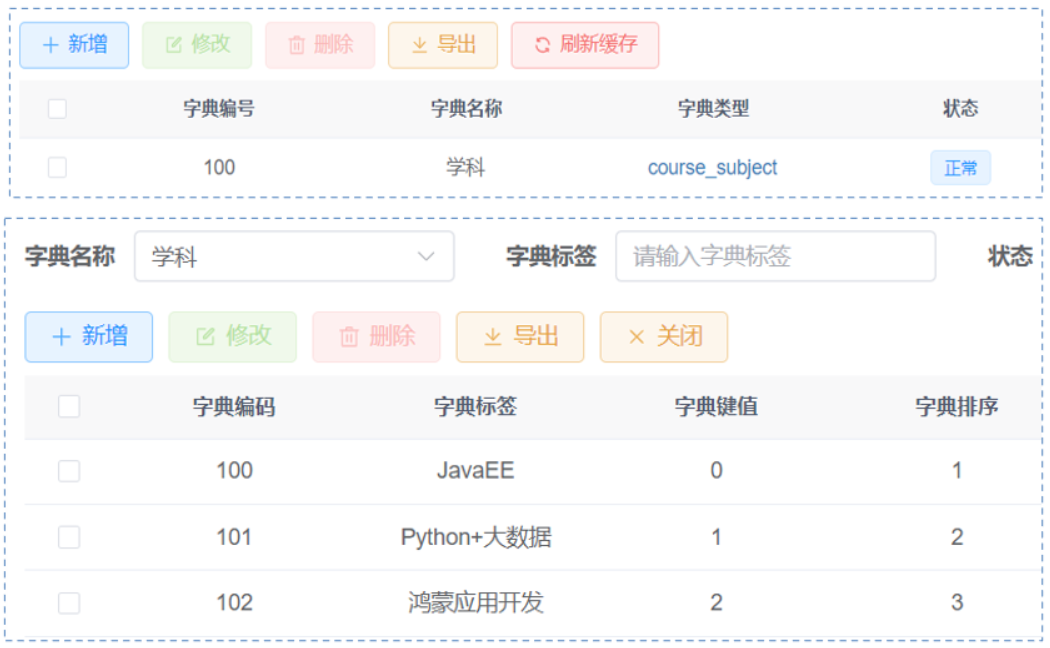The width and height of the screenshot is (1050, 648).
Task: Focus the 请输入字典标签 input field
Action: coord(775,256)
